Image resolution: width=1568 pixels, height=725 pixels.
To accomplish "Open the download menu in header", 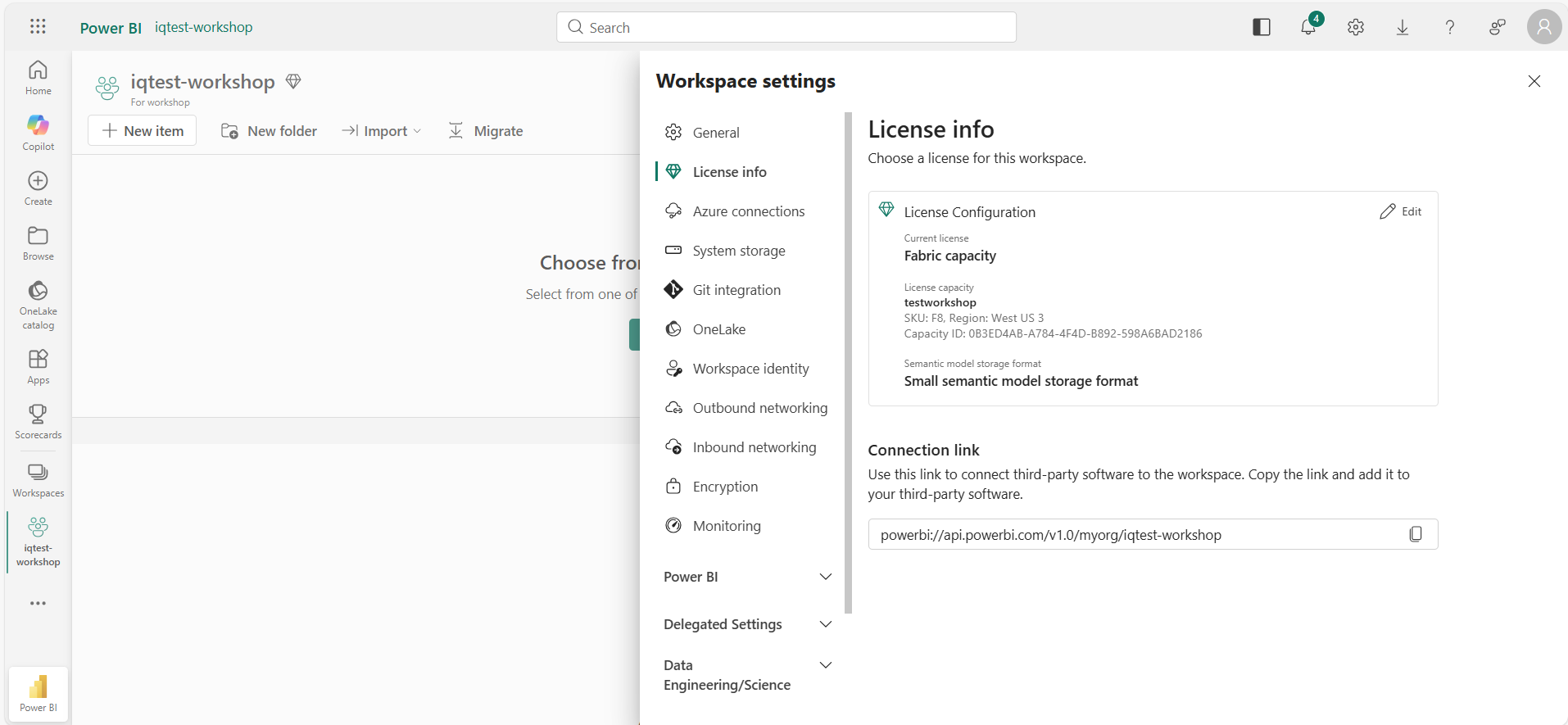I will pyautogui.click(x=1403, y=27).
